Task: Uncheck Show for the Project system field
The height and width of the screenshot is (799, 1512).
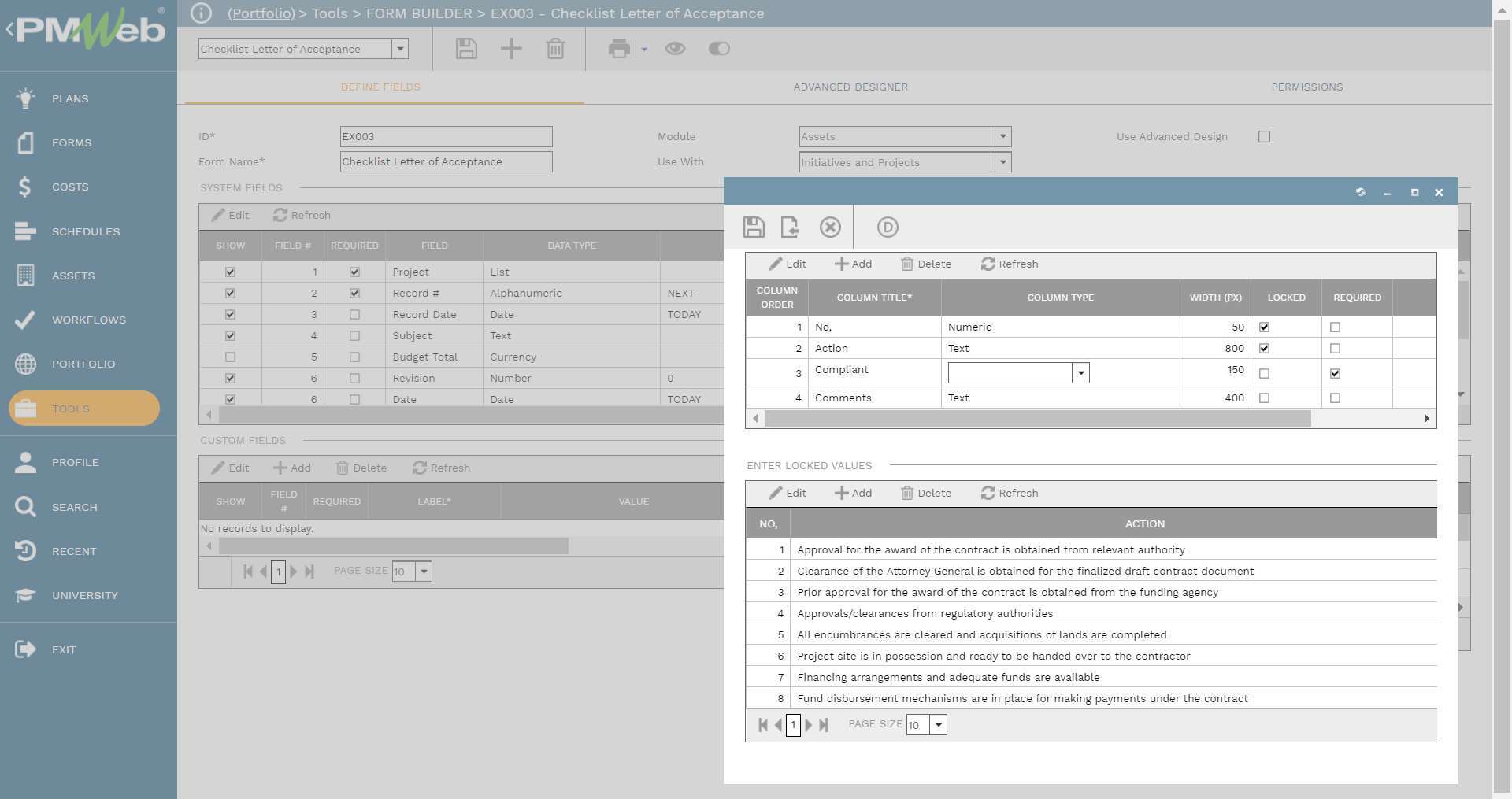Action: [230, 272]
